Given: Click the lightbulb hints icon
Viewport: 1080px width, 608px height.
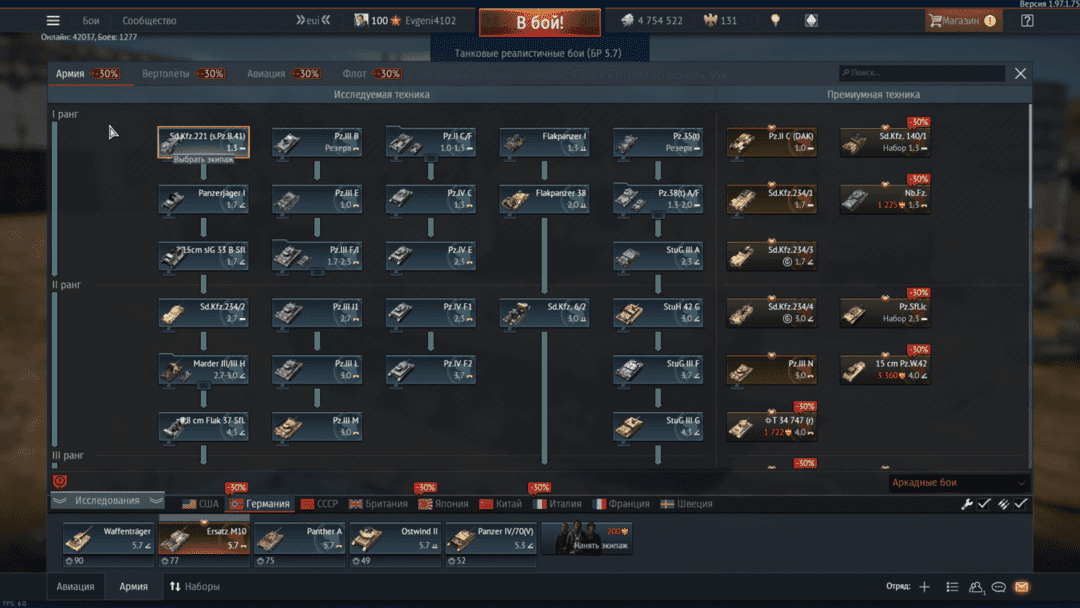Looking at the screenshot, I should tap(775, 21).
